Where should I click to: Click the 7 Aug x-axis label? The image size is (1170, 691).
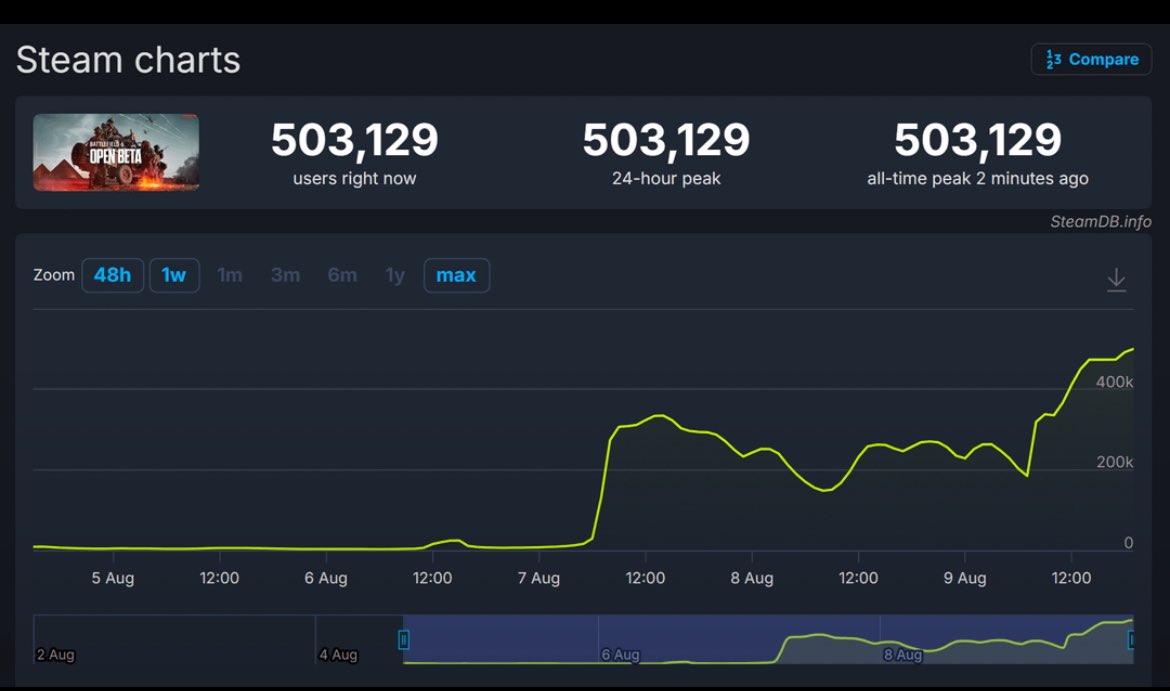(x=539, y=578)
